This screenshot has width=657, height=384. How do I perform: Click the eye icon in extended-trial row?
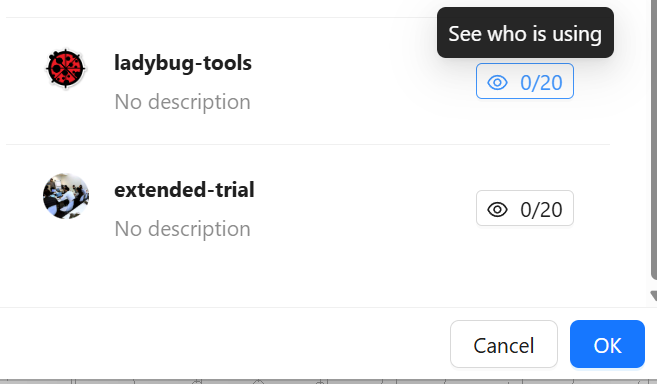(x=497, y=210)
